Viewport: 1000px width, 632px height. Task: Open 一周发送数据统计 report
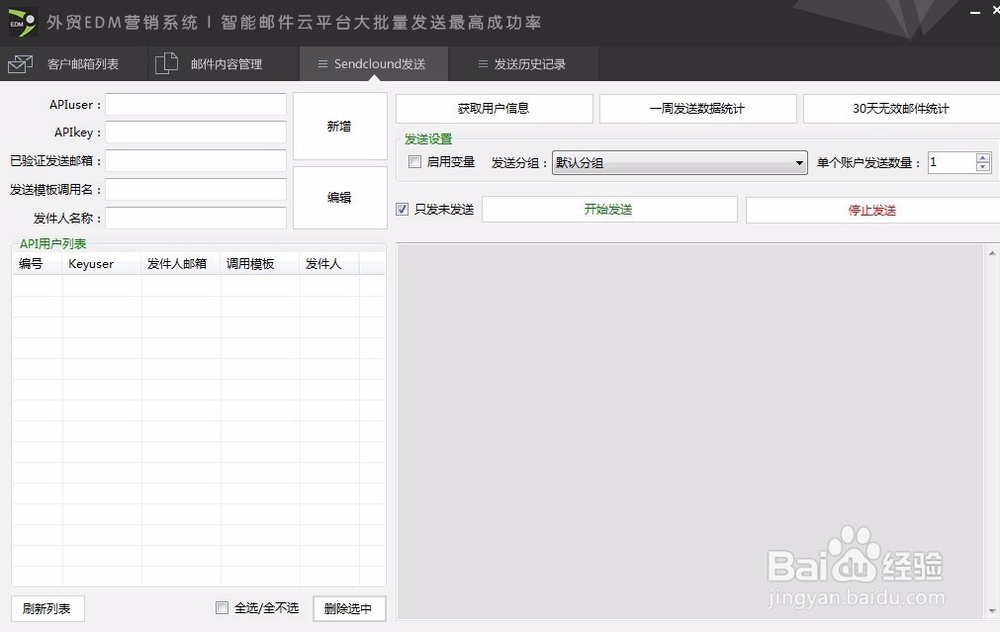click(697, 108)
